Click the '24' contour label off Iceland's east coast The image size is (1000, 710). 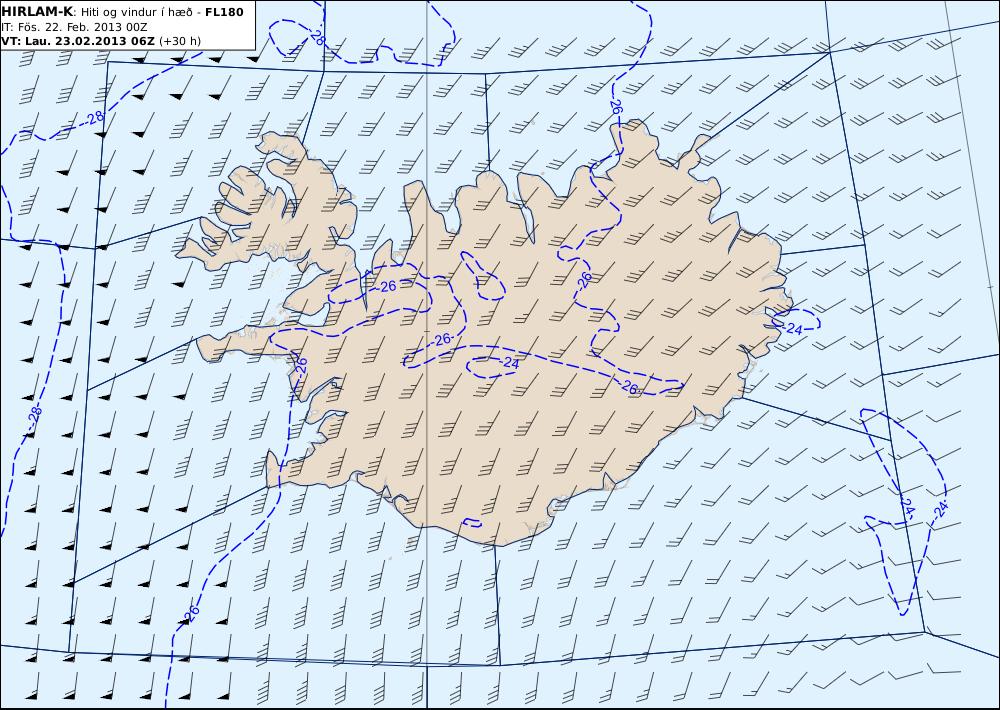point(794,329)
